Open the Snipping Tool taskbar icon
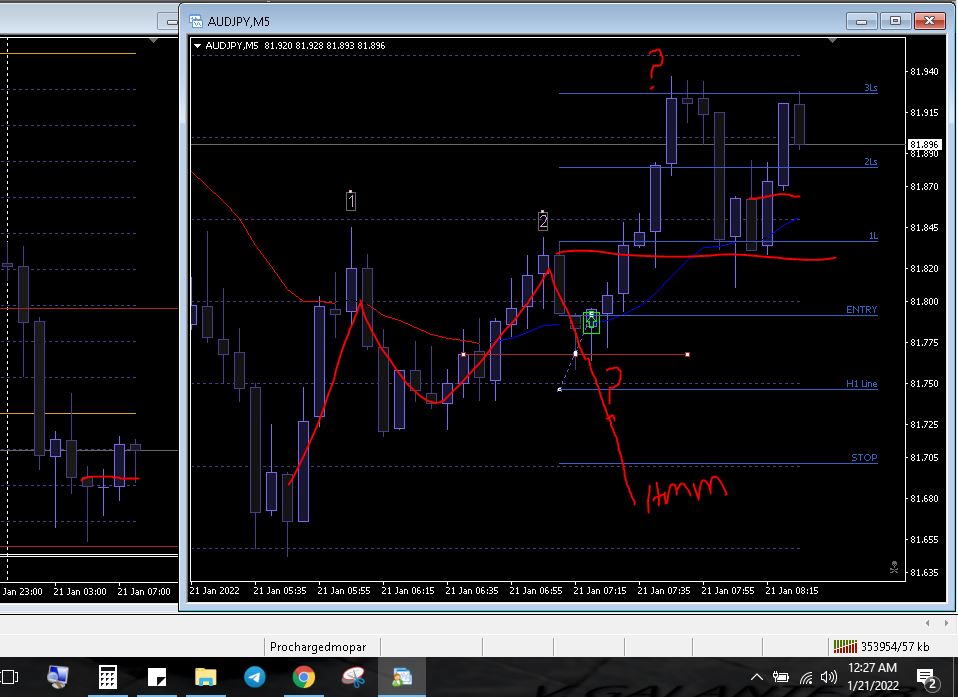This screenshot has width=958, height=697. pyautogui.click(x=353, y=677)
